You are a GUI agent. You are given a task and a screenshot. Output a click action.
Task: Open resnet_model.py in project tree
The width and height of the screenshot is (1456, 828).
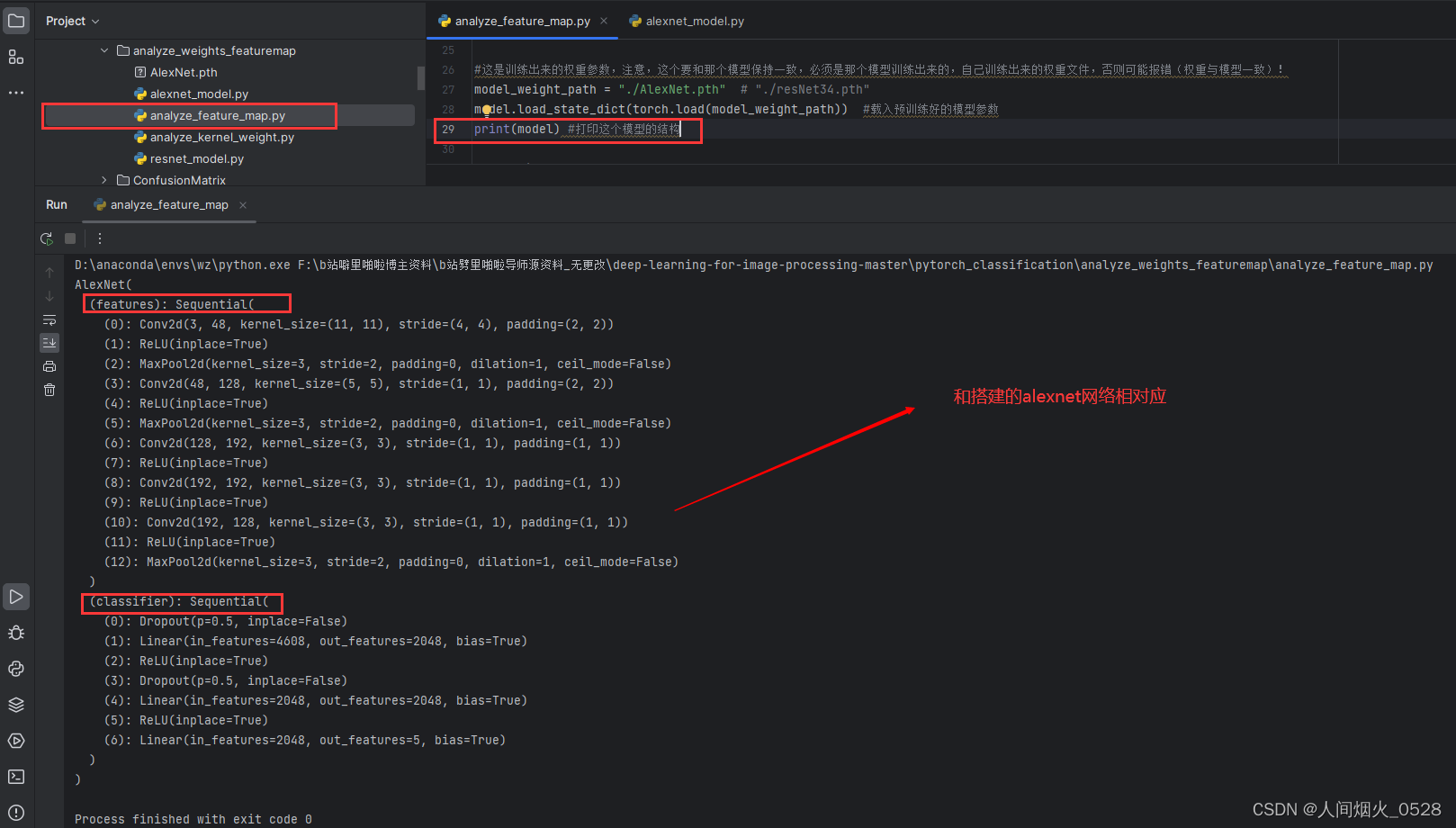coord(197,159)
